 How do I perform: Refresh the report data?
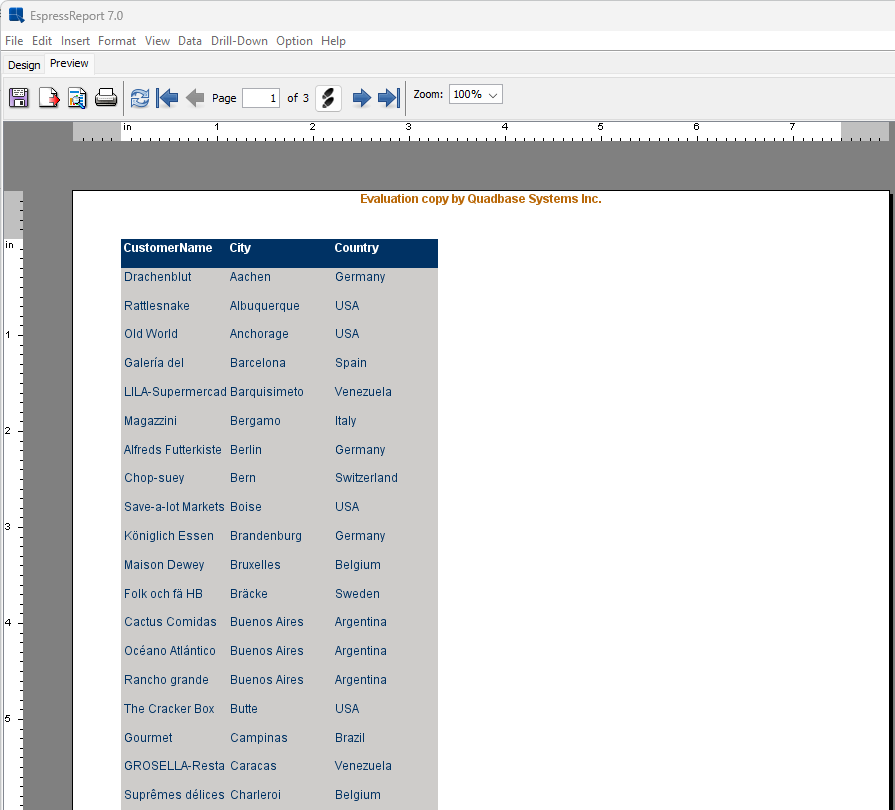point(140,98)
